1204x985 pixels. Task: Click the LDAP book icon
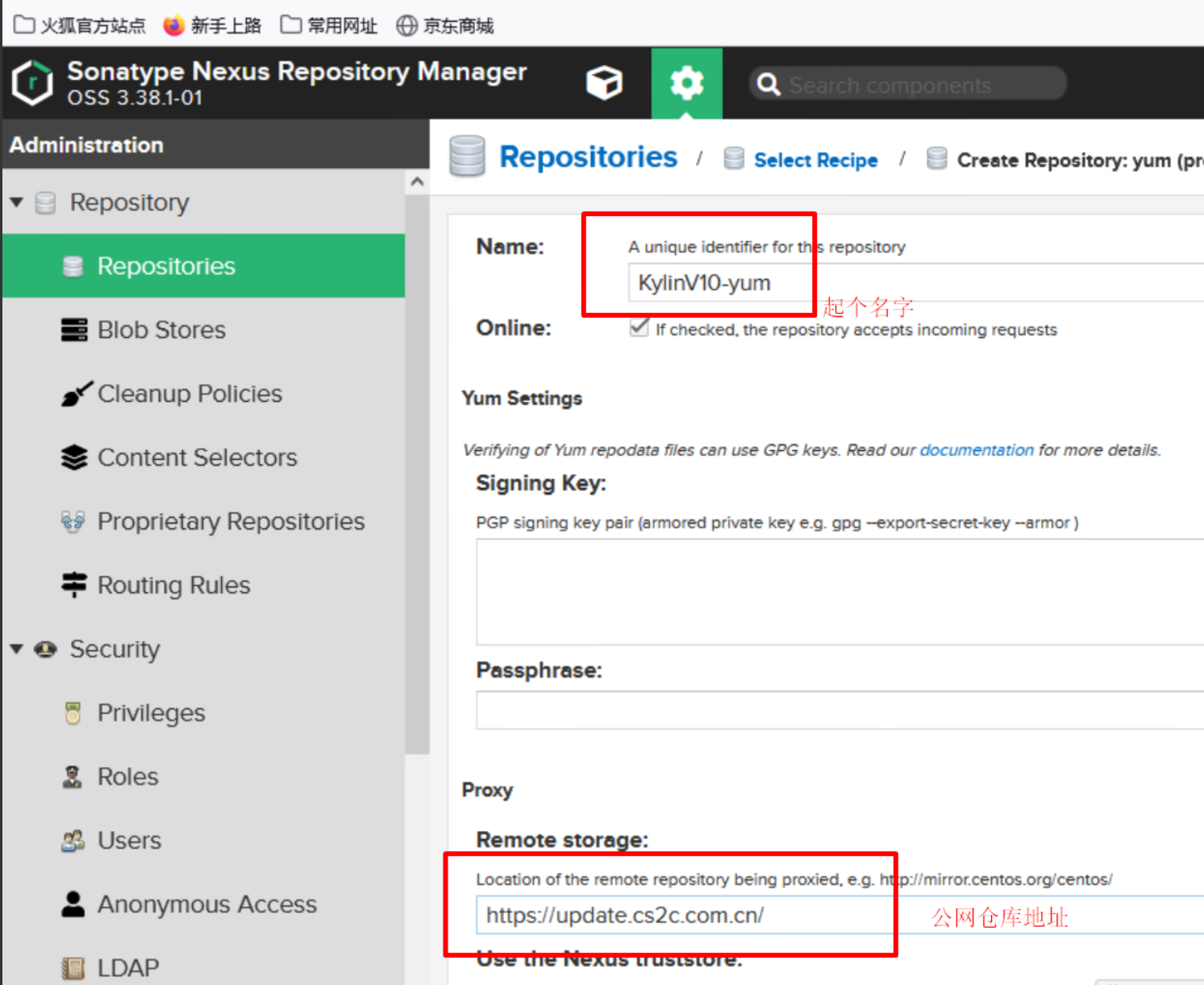click(x=73, y=967)
